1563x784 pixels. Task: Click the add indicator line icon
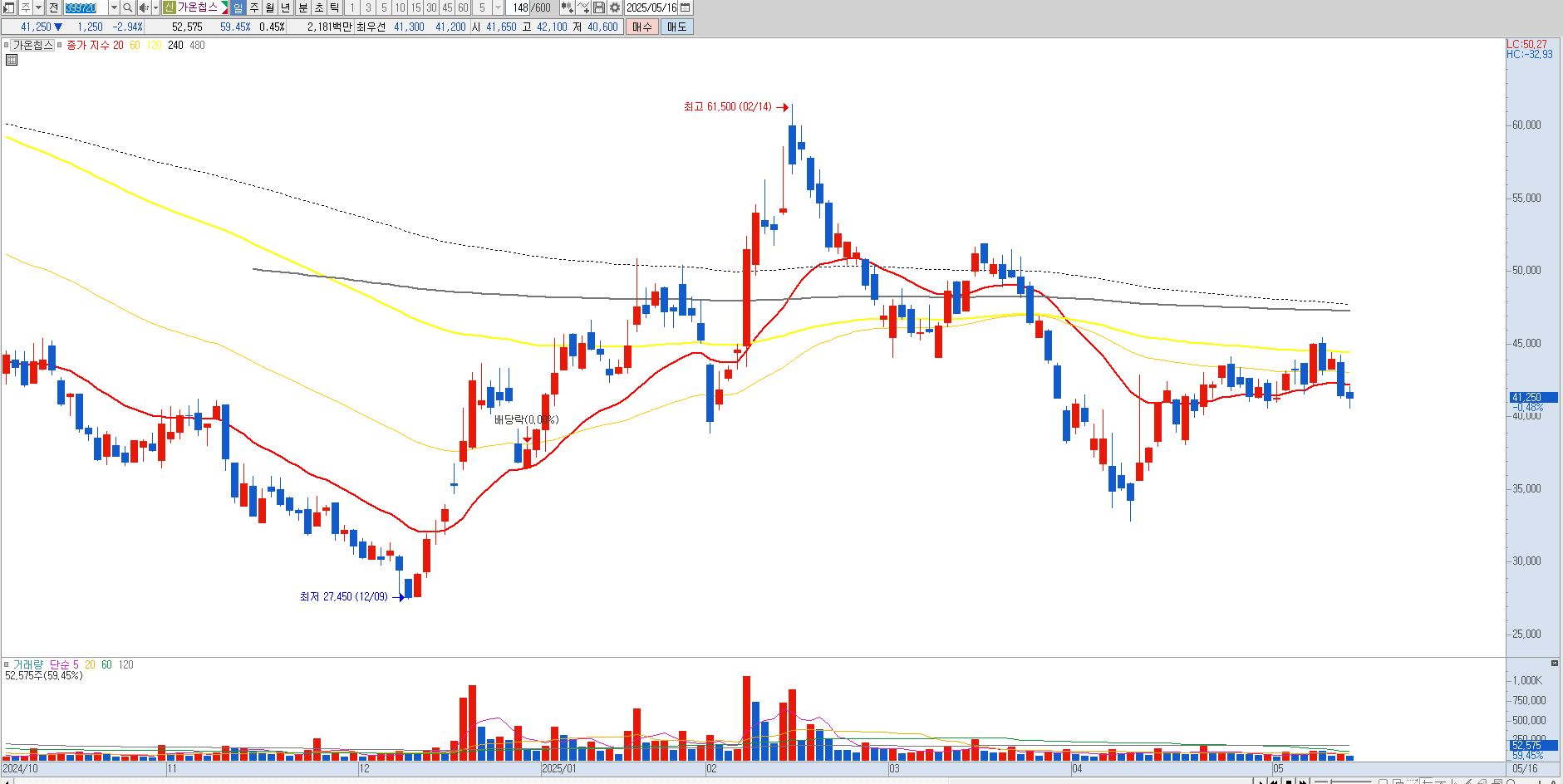pyautogui.click(x=583, y=7)
